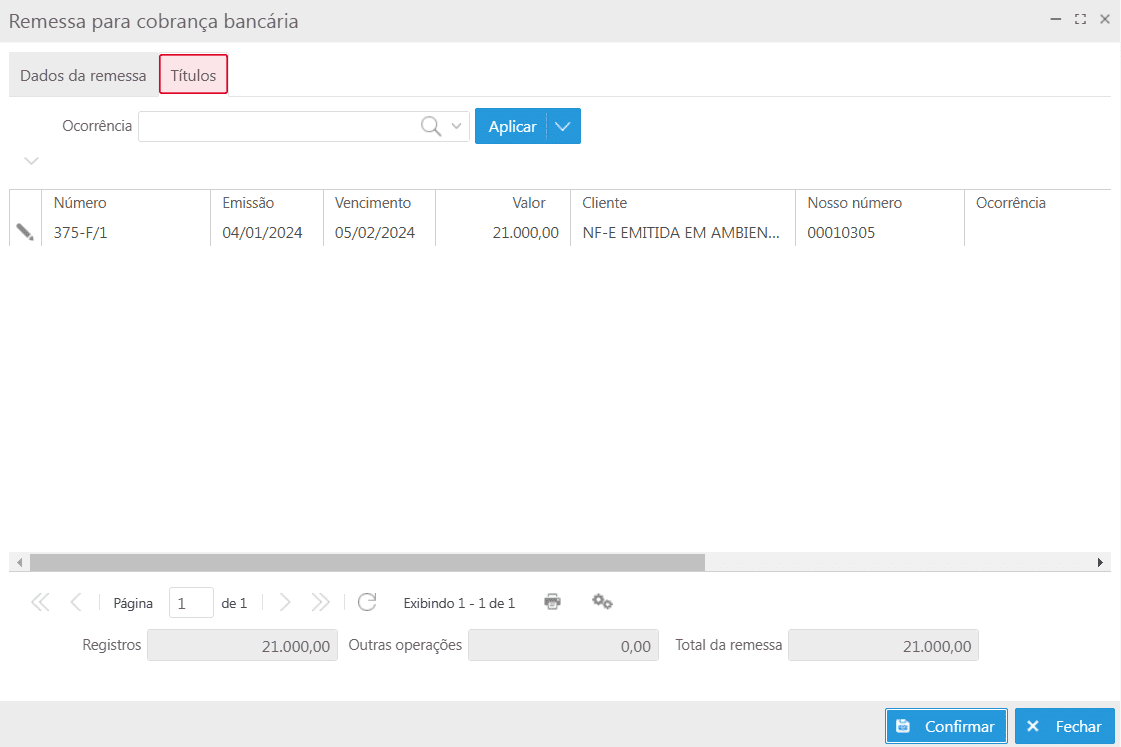The width and height of the screenshot is (1121, 747).
Task: Click the search magnifier in Ocorrência field
Action: pyautogui.click(x=431, y=126)
